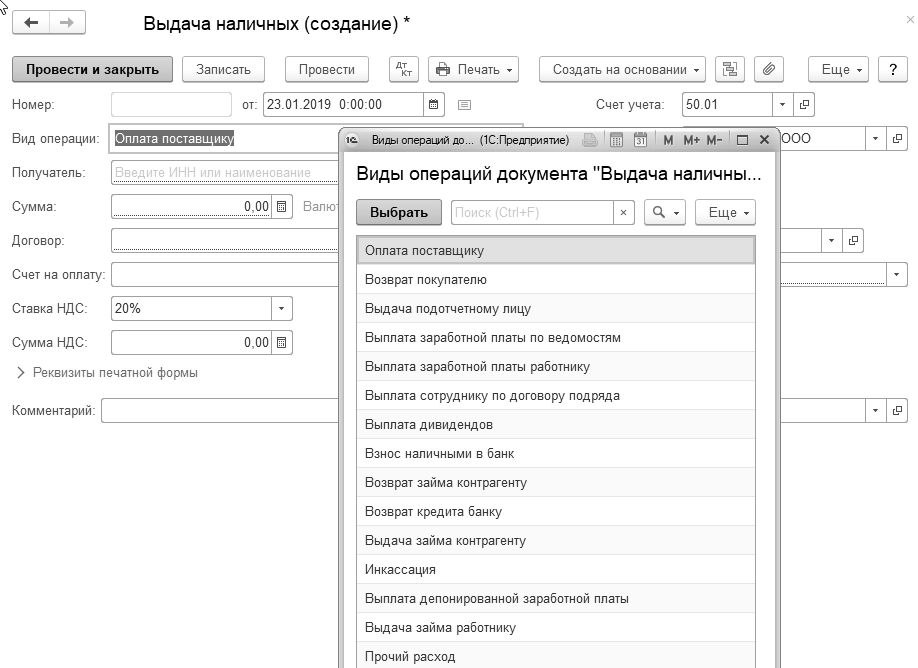Click the Получатель ИНН or name field
Image resolution: width=918 pixels, height=668 pixels.
(225, 173)
